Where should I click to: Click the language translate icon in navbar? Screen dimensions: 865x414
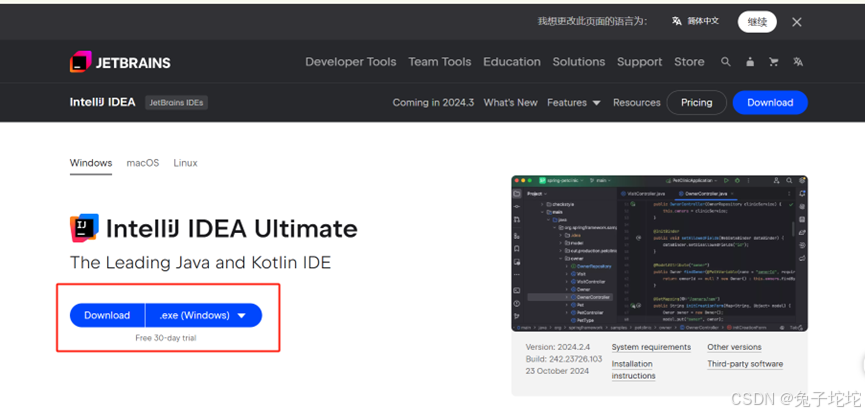point(798,62)
